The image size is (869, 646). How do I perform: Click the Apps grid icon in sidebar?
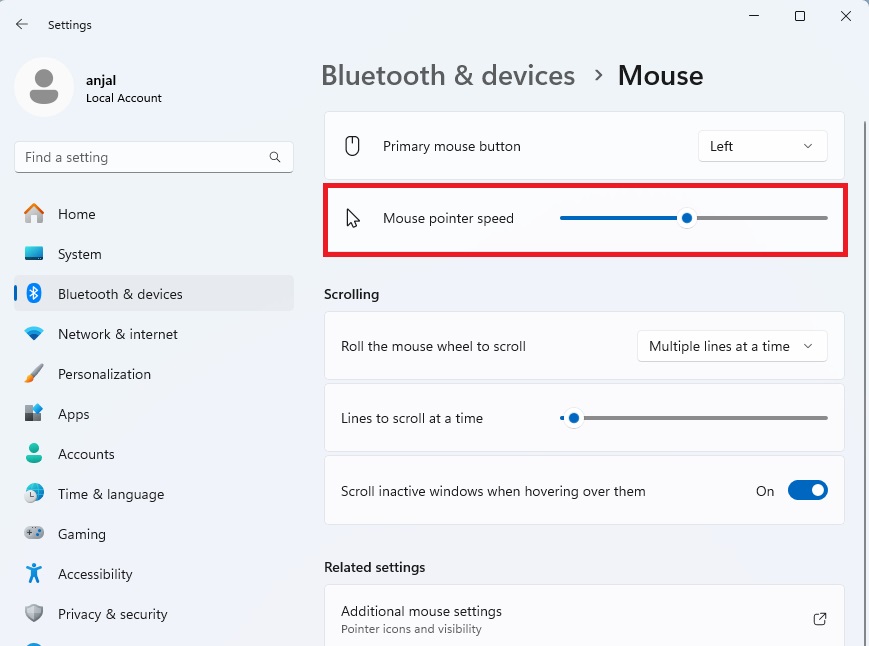click(34, 414)
